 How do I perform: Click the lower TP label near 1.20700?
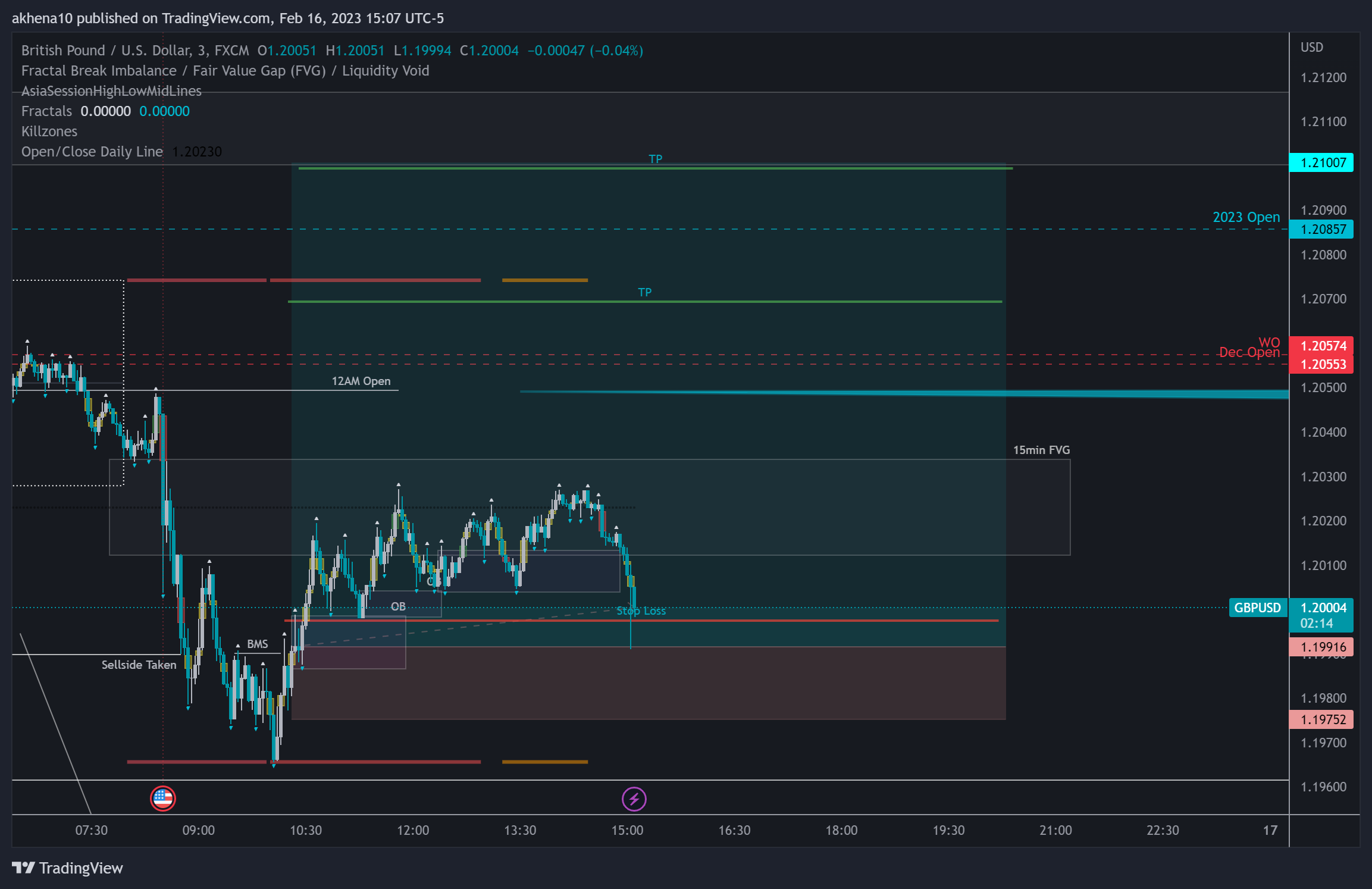(644, 292)
